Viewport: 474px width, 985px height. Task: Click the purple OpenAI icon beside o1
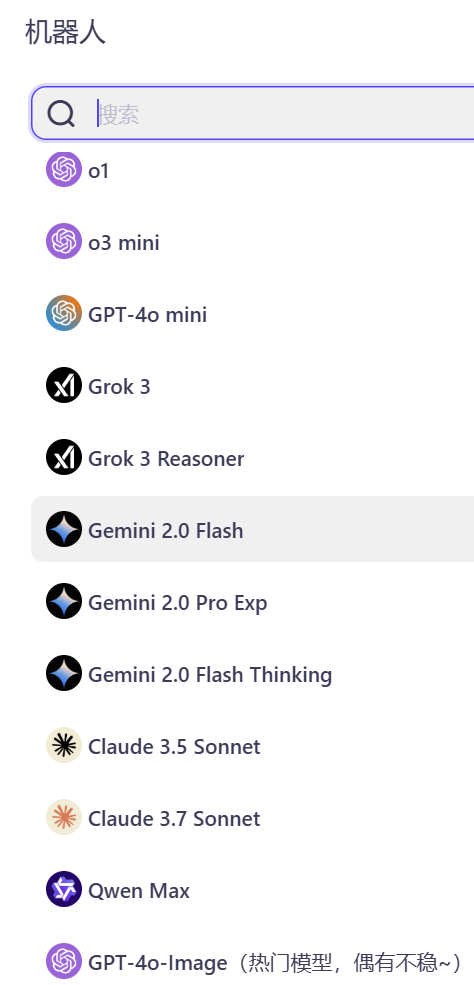coord(64,170)
